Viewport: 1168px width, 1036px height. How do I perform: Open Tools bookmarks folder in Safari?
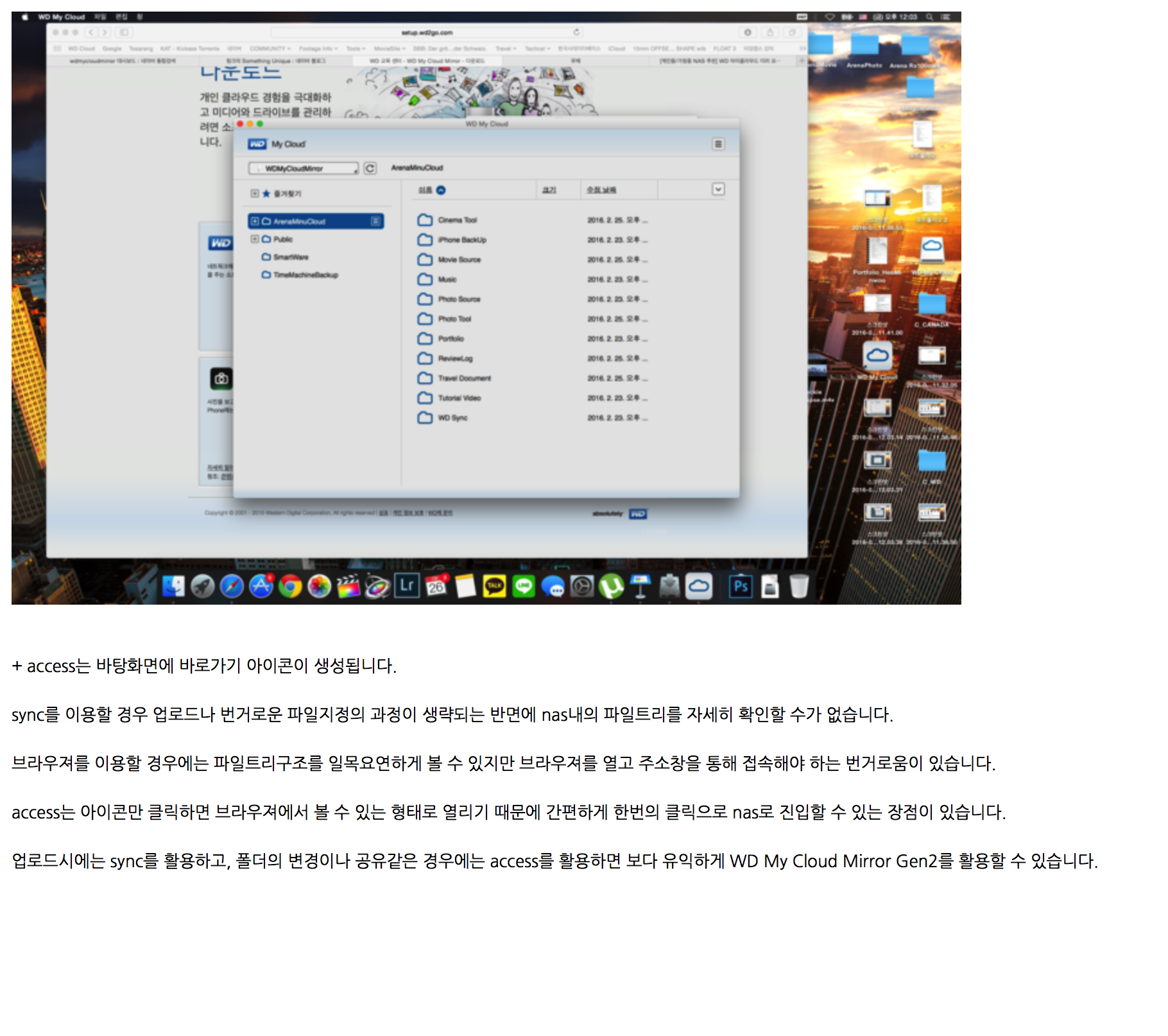(356, 48)
